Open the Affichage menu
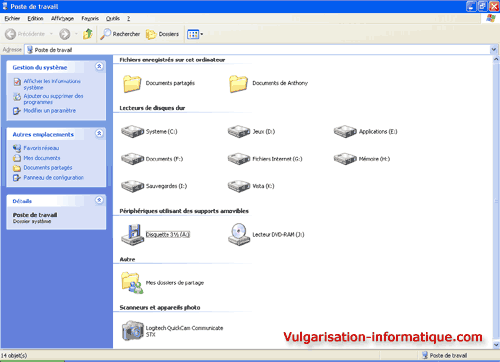 62,19
